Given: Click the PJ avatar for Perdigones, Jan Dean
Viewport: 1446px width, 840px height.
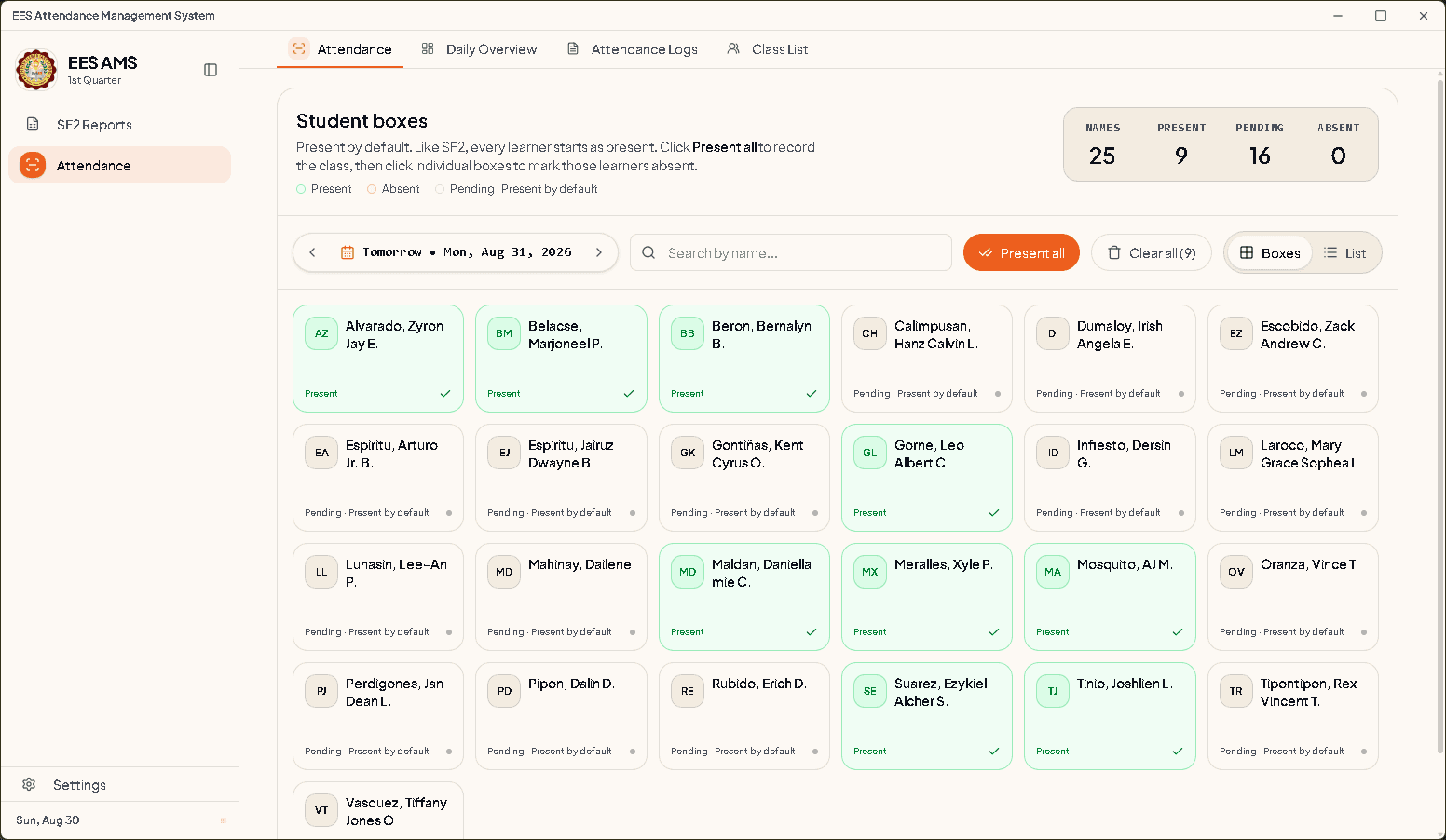Looking at the screenshot, I should tap(321, 691).
